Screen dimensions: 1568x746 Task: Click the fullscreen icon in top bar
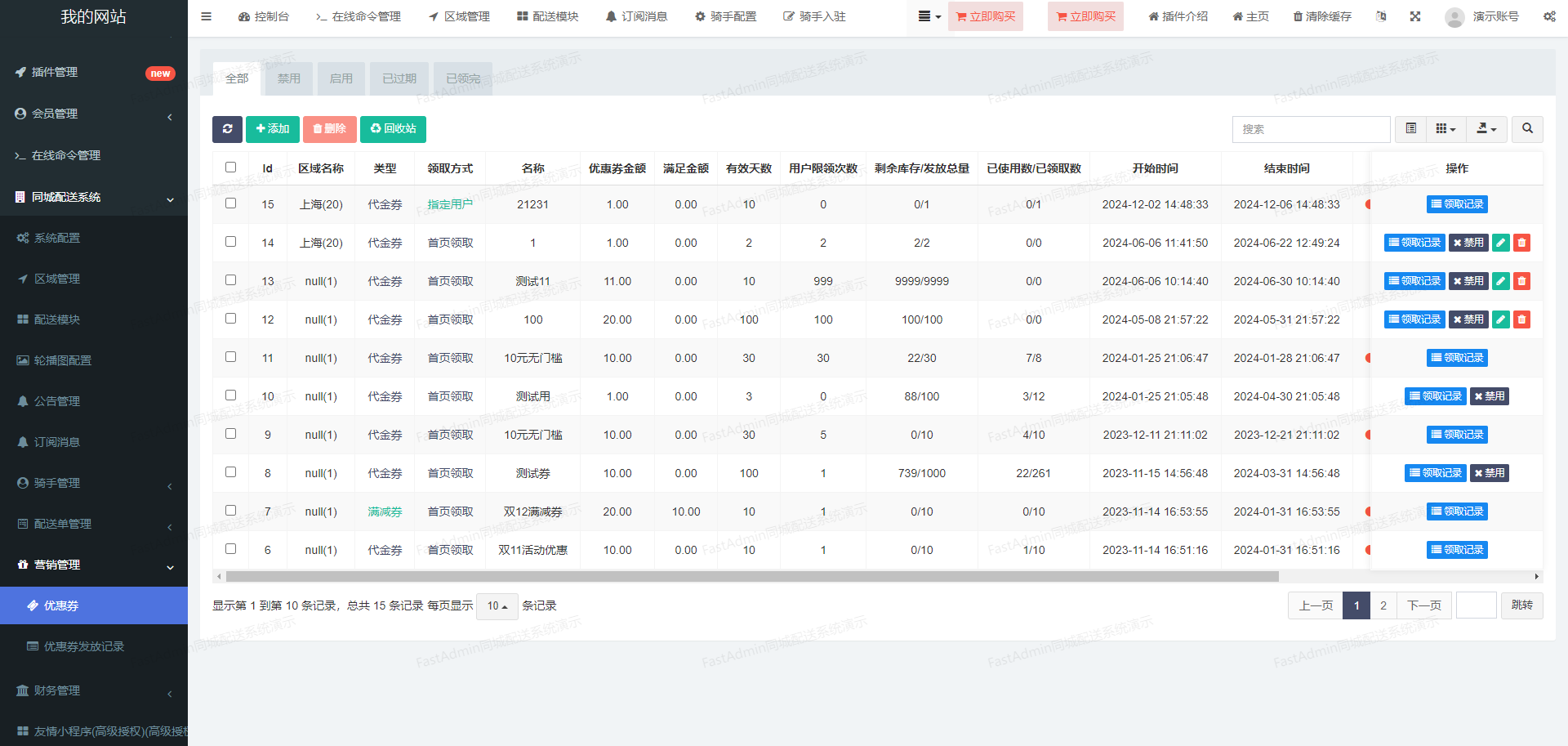click(x=1415, y=16)
